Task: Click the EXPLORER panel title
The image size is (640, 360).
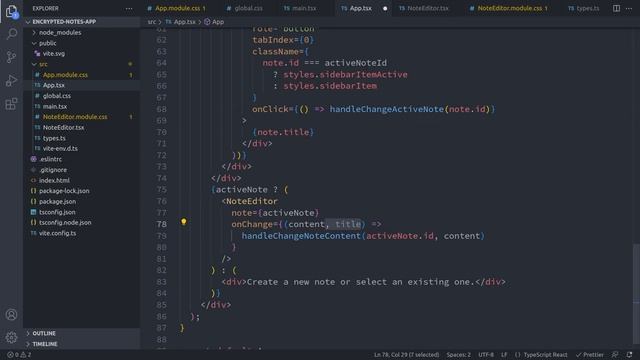Action: click(46, 9)
